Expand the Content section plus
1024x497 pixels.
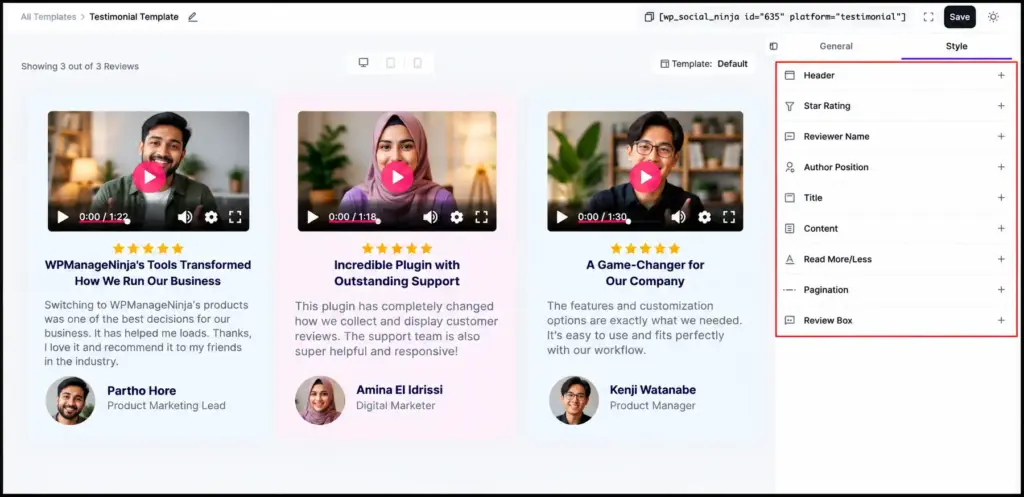click(x=1000, y=229)
